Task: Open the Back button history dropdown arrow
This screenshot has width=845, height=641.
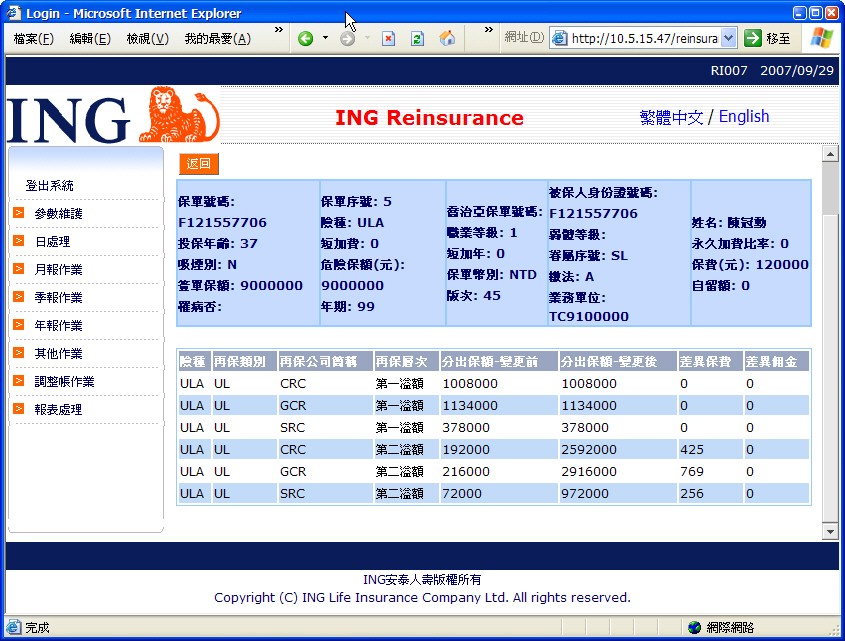Action: pos(325,38)
